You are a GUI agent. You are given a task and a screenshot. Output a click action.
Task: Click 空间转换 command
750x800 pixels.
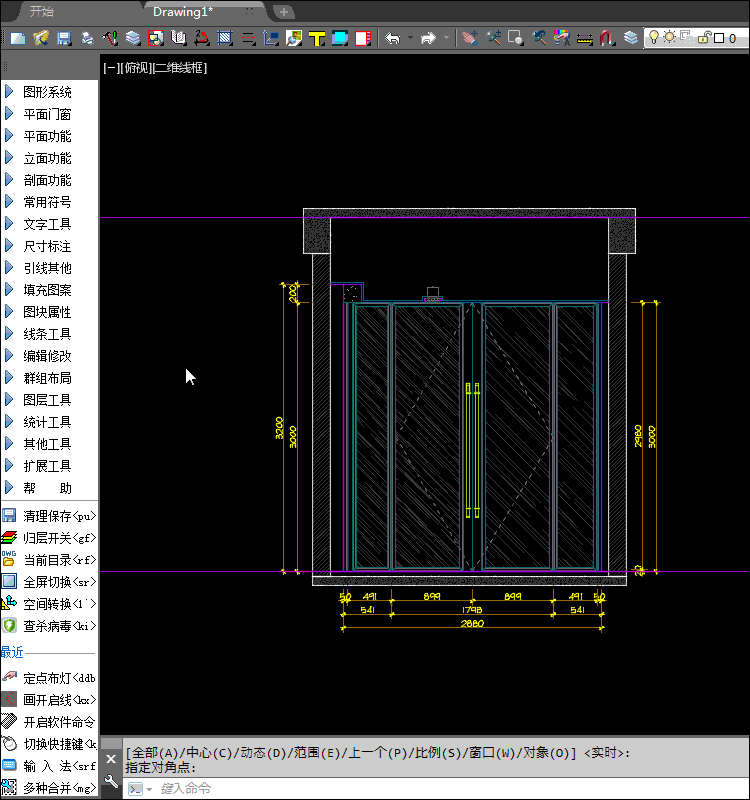coord(49,604)
